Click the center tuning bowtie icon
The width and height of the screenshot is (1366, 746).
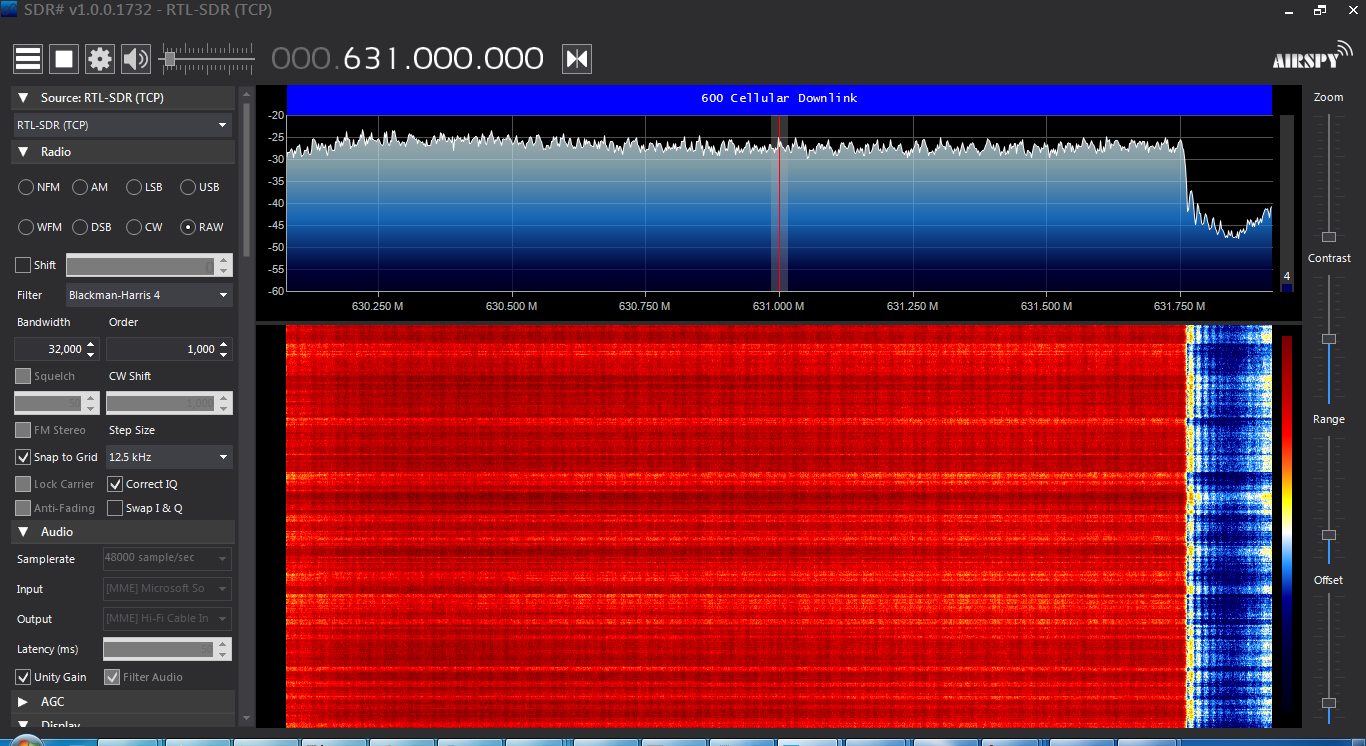[x=577, y=59]
